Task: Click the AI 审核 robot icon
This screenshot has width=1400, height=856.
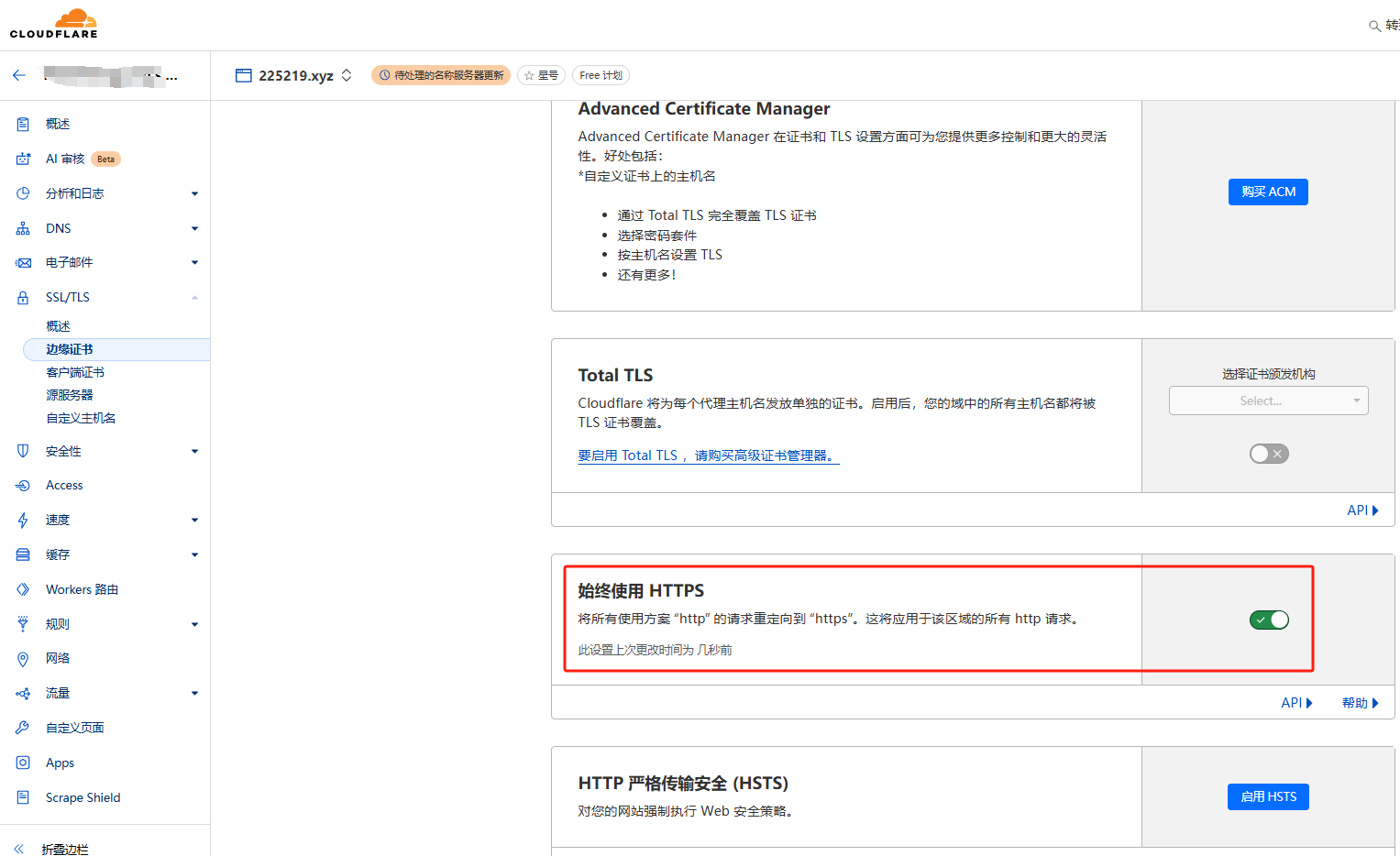Action: point(23,159)
